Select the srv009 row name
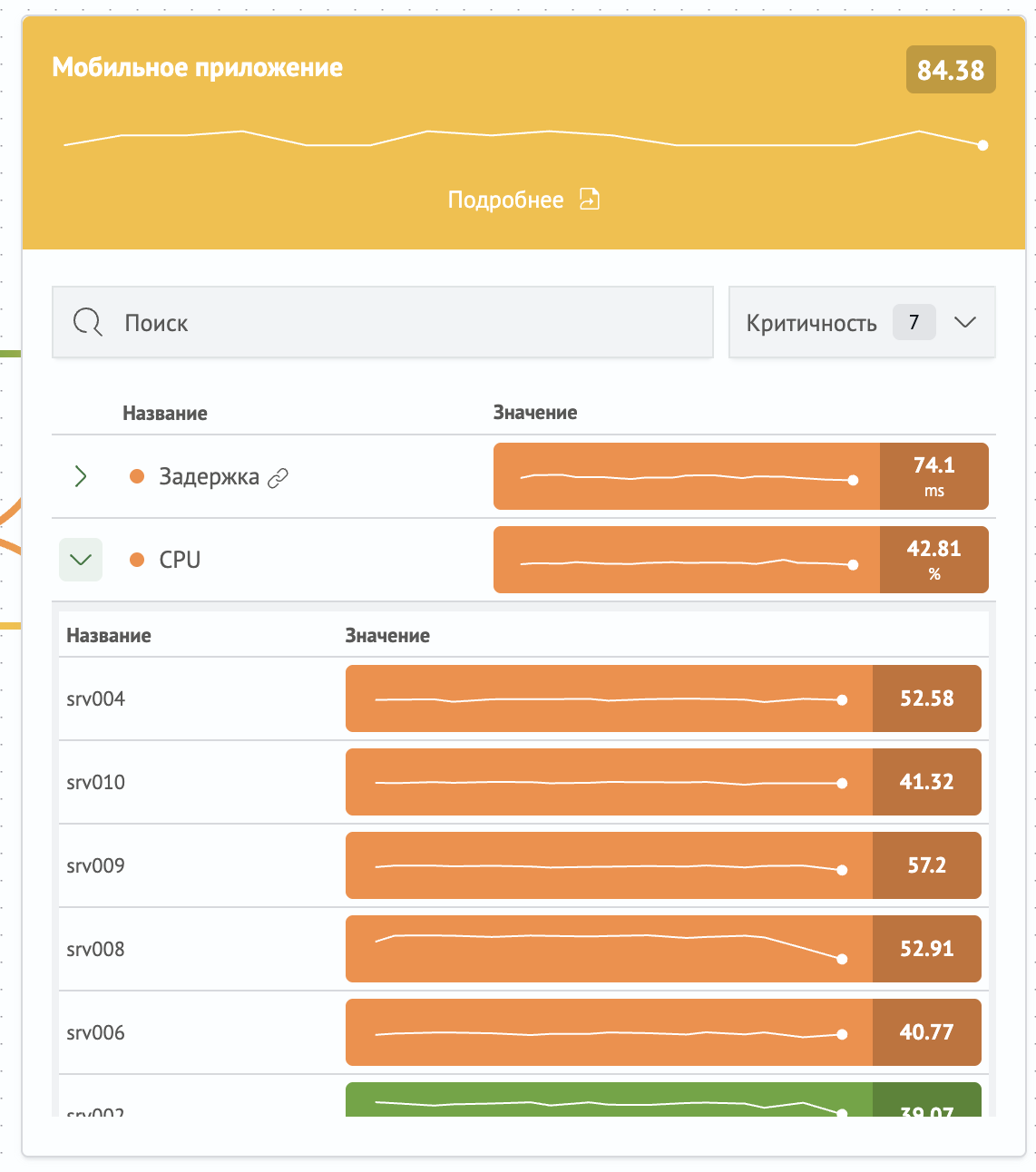The height and width of the screenshot is (1172, 1036). click(96, 865)
